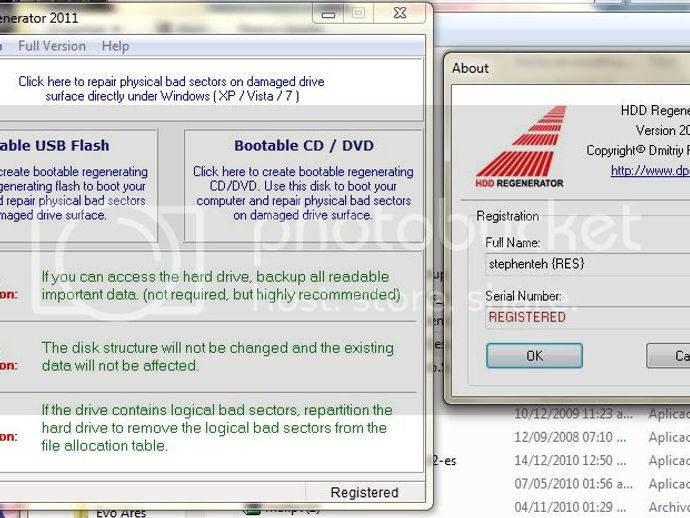This screenshot has width=690, height=518.
Task: Open the http://www.dp link in About
Action: point(650,170)
